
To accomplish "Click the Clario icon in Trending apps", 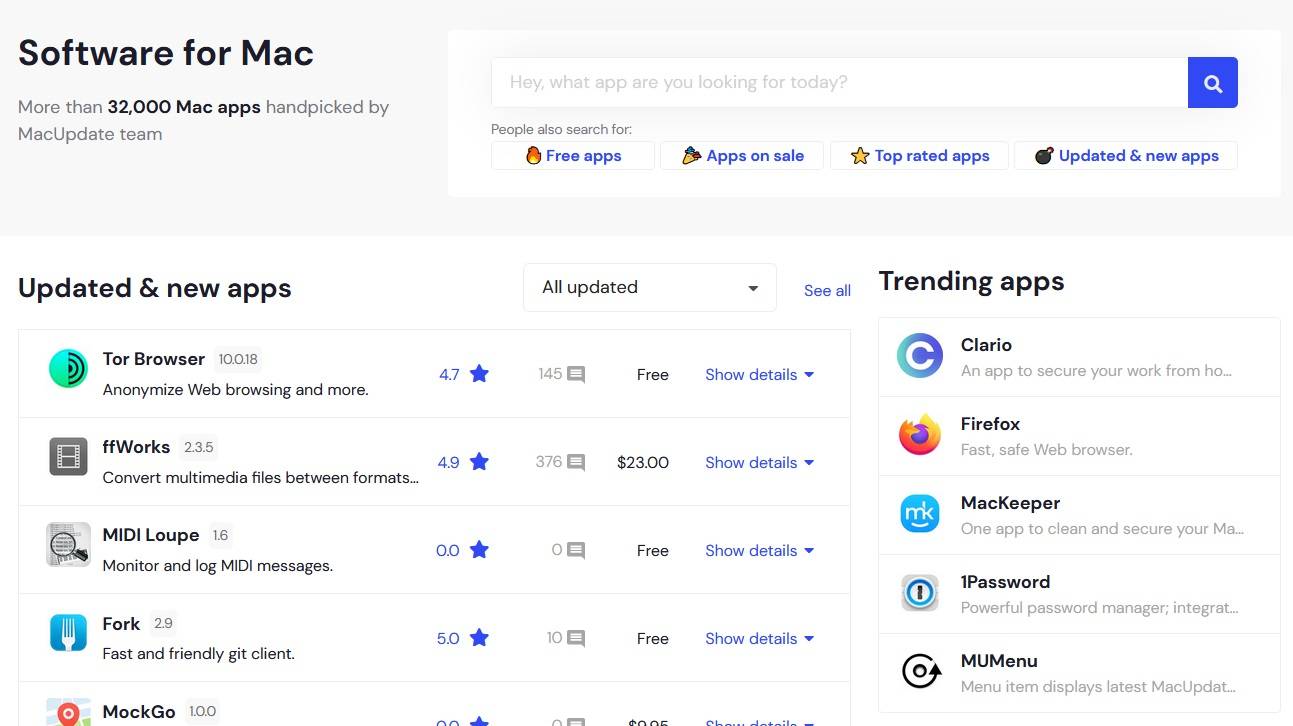I will (919, 356).
